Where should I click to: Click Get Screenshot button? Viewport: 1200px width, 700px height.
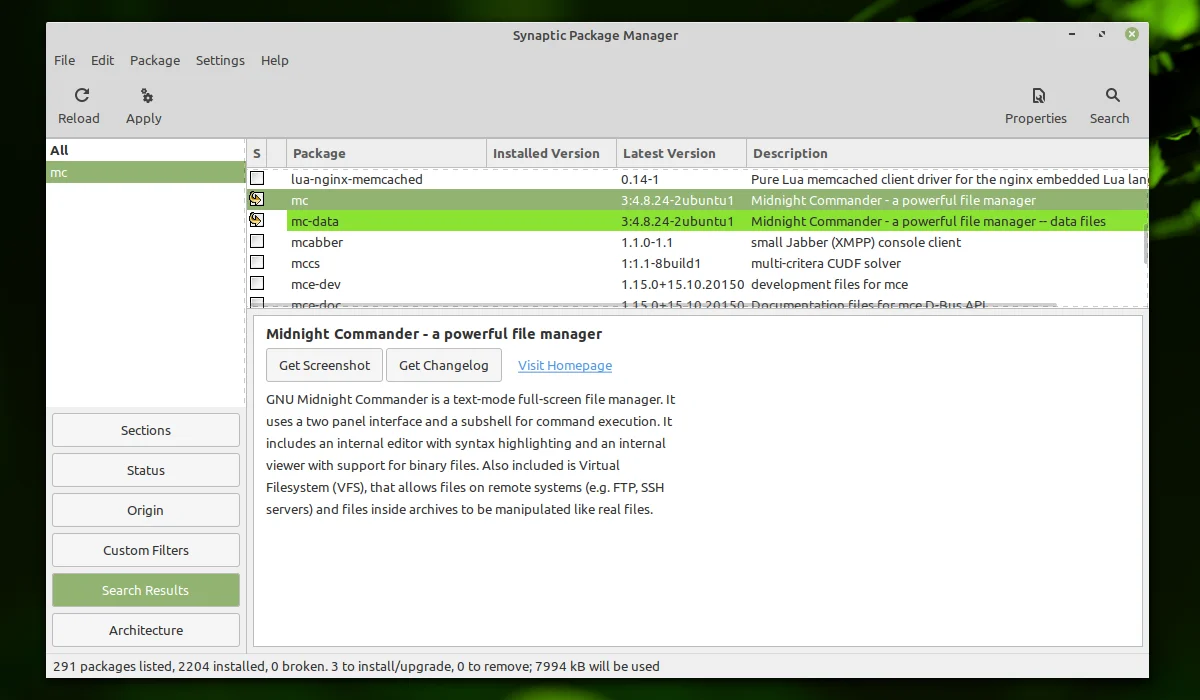[324, 365]
